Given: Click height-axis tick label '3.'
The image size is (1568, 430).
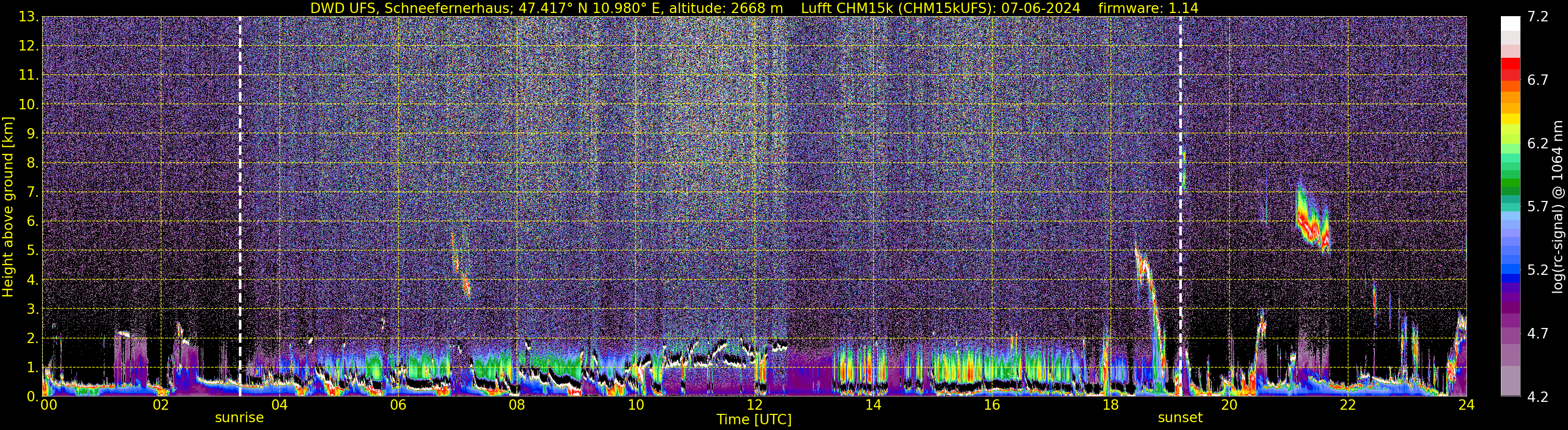Looking at the screenshot, I should point(32,309).
